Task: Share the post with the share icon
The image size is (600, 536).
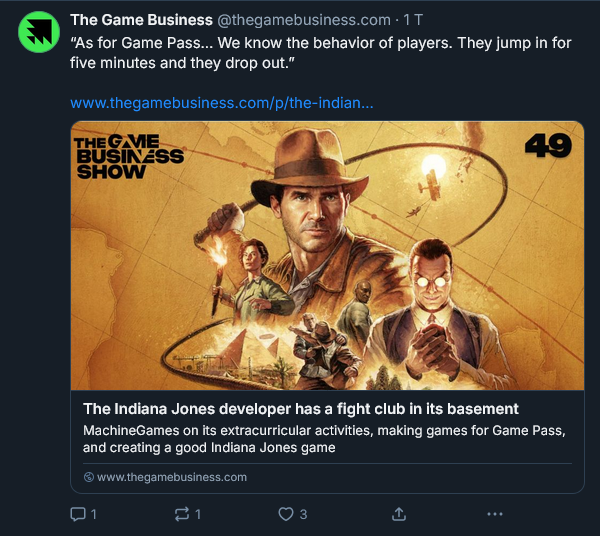Action: pos(398,514)
